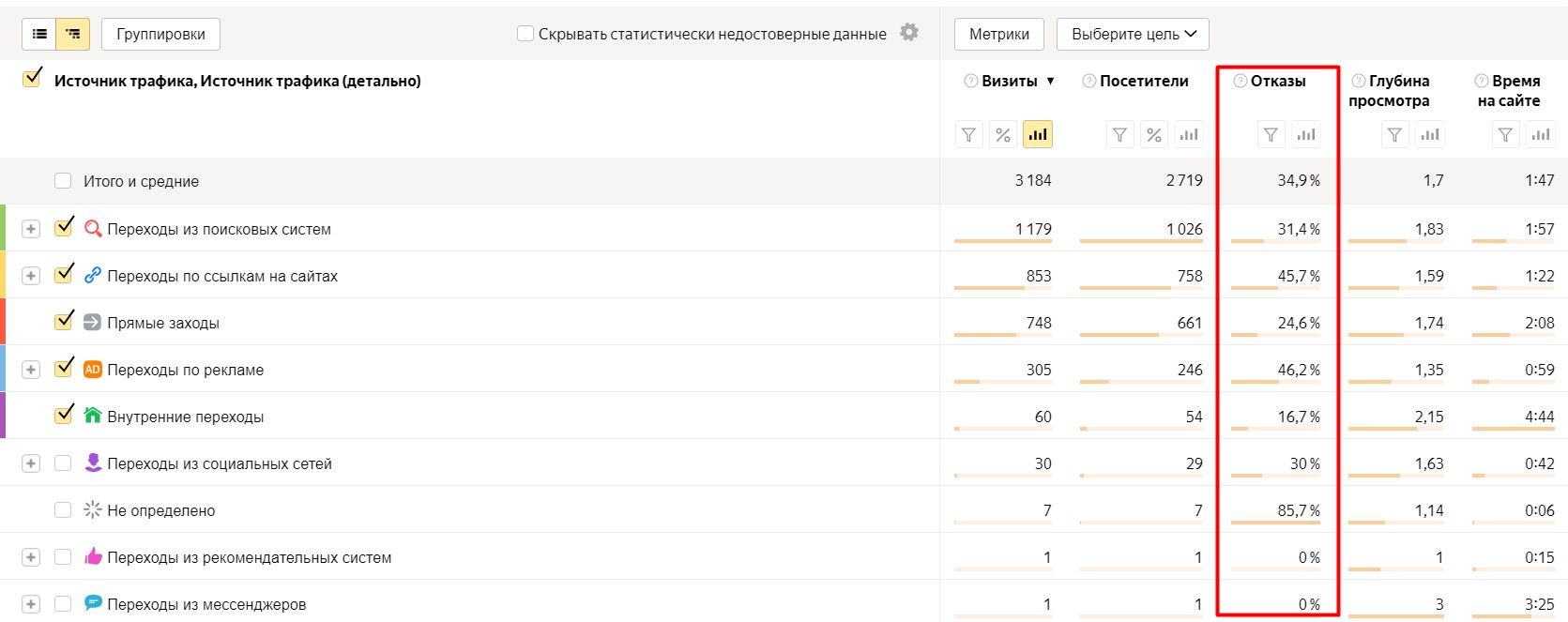This screenshot has height=622, width=1568.
Task: Enable hiding statistically unreliable data checkbox
Action: [525, 34]
